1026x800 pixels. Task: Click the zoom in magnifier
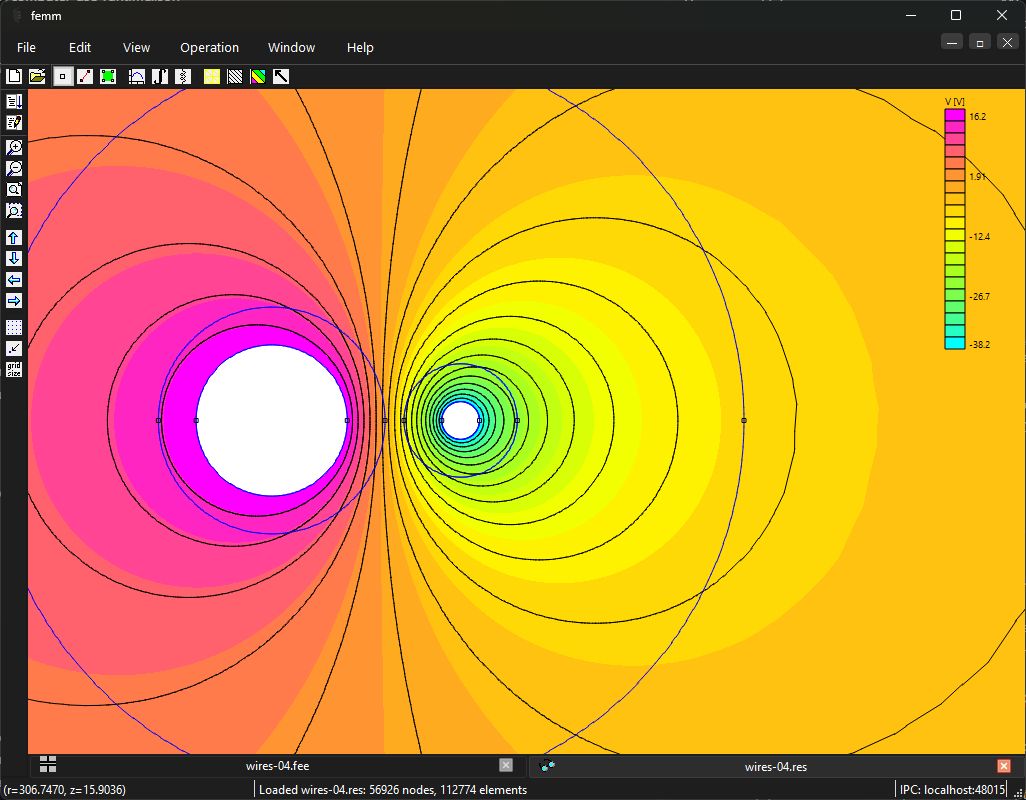pyautogui.click(x=14, y=147)
